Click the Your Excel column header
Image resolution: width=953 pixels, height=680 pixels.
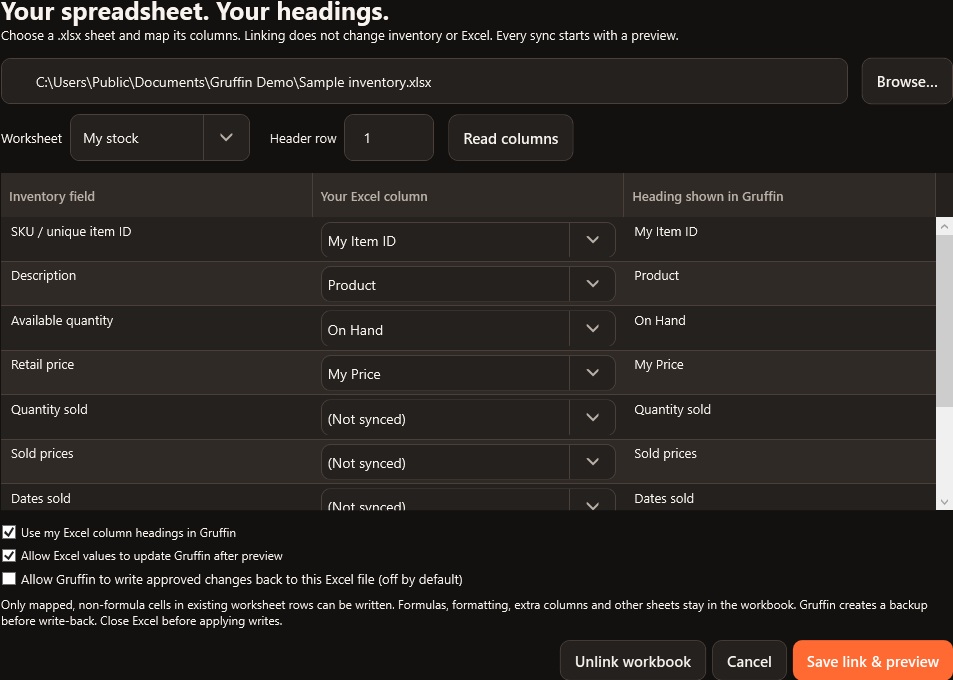coord(468,196)
